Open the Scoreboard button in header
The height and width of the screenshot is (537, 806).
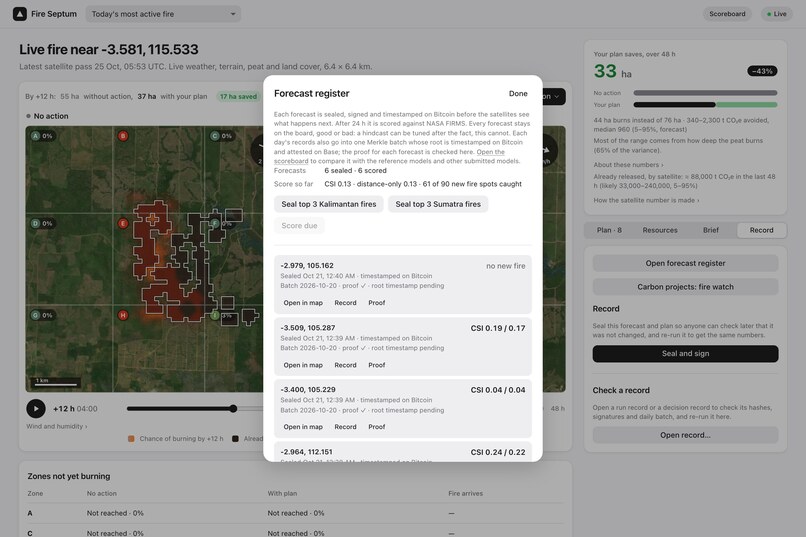(x=727, y=14)
